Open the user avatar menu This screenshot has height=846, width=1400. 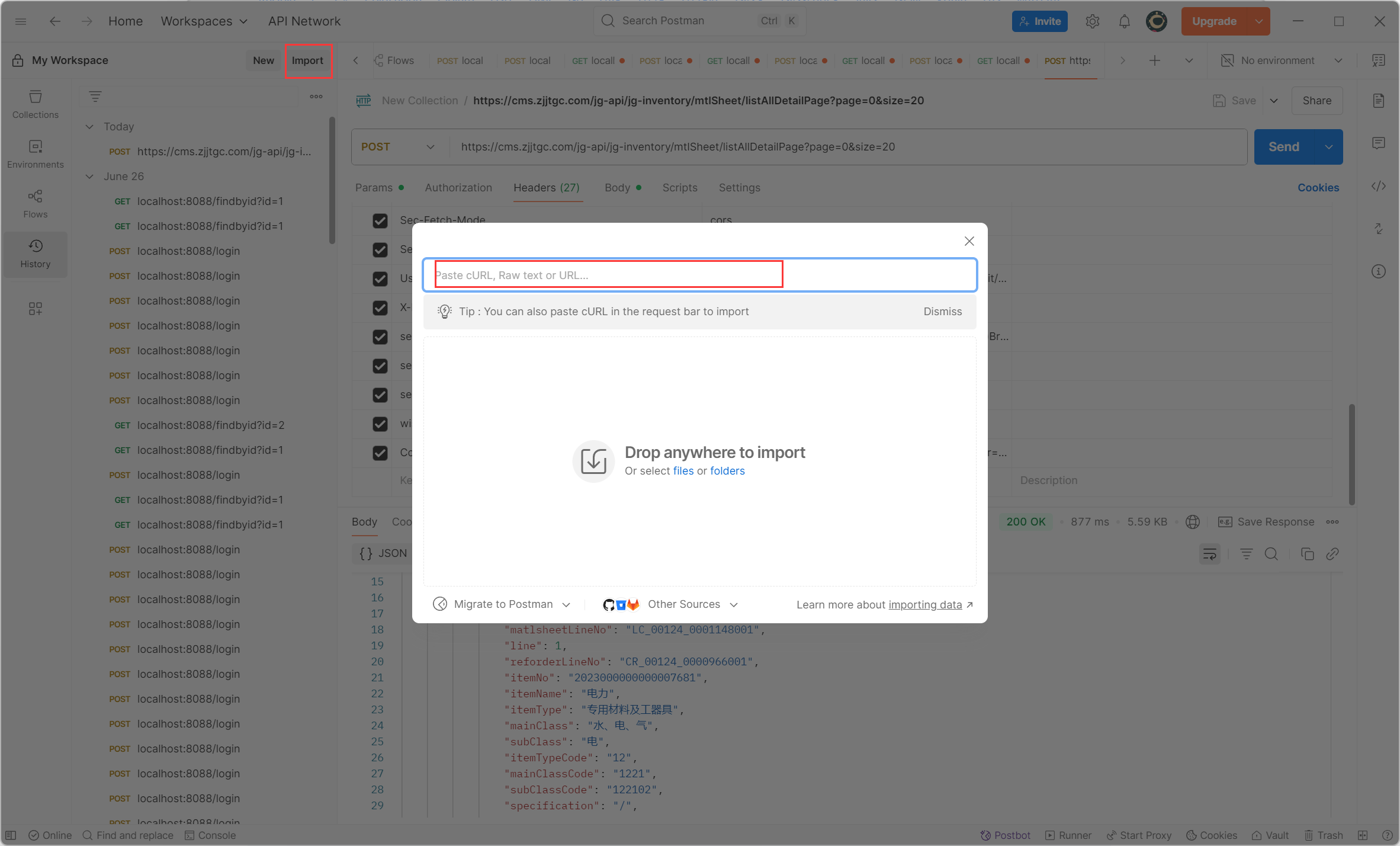coord(1157,21)
